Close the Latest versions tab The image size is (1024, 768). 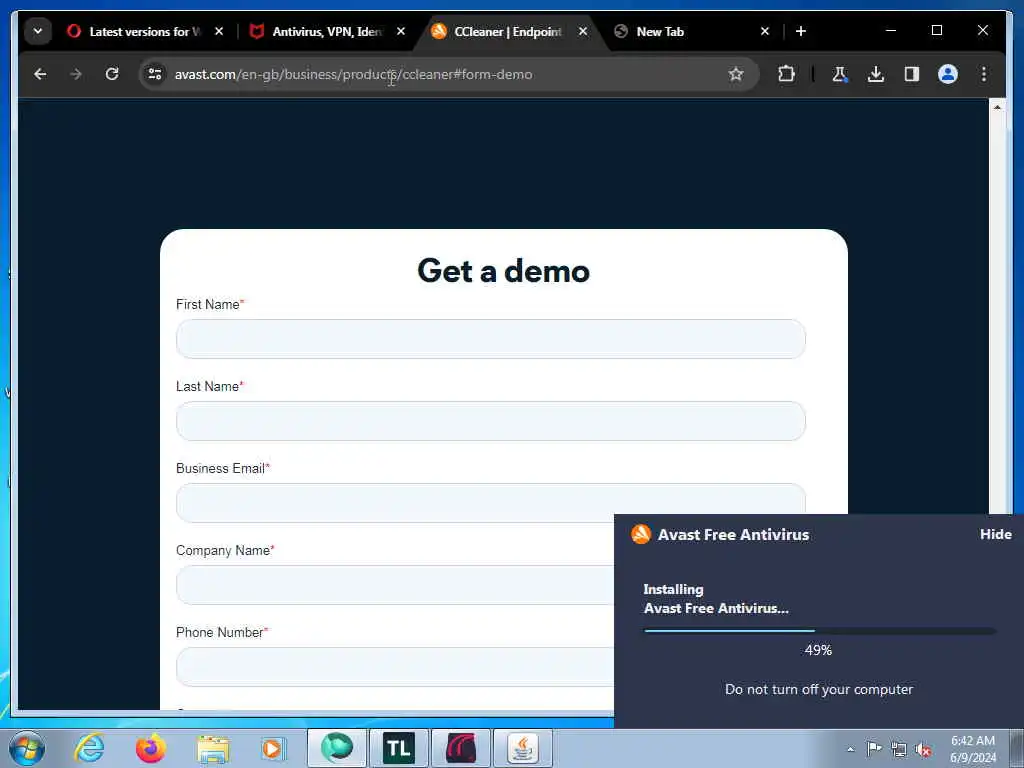pyautogui.click(x=219, y=31)
